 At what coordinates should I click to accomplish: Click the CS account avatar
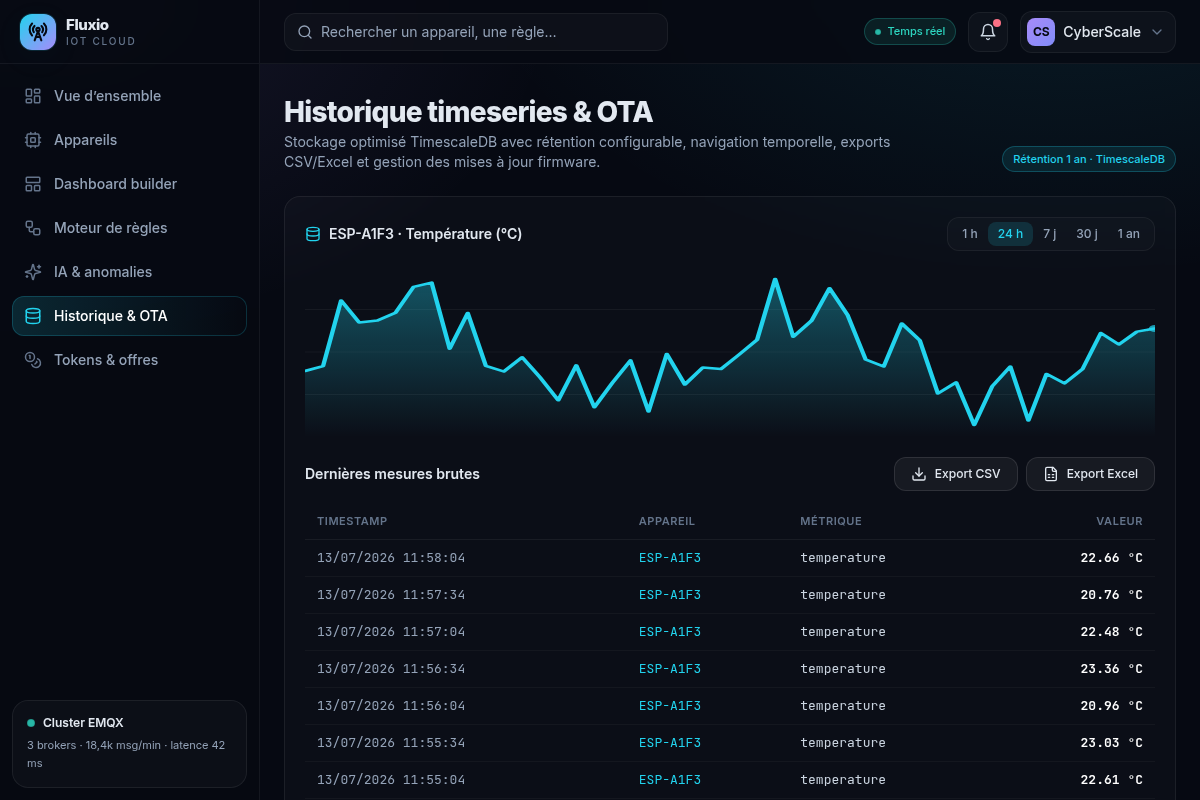pos(1041,32)
